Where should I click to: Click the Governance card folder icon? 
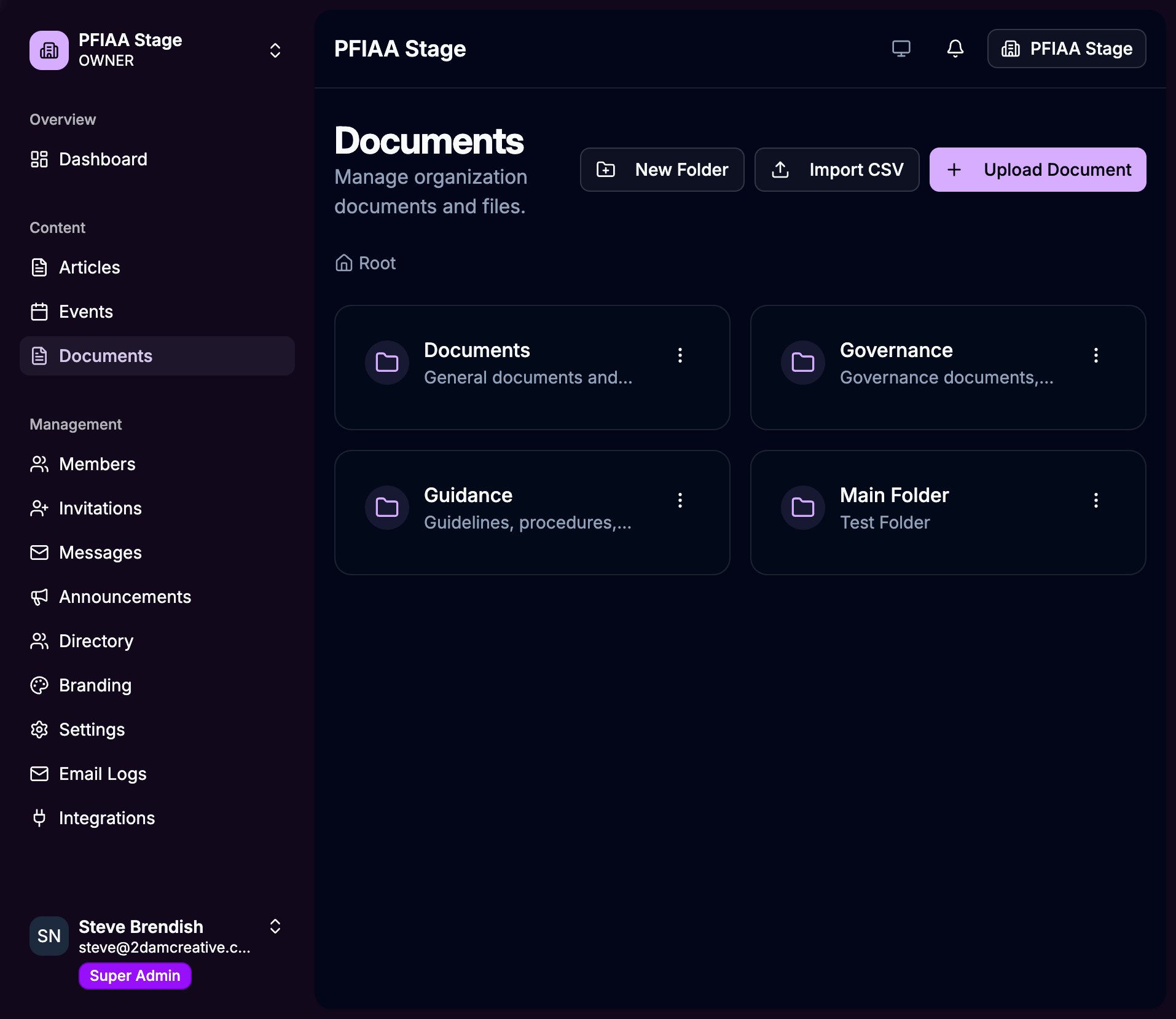pyautogui.click(x=803, y=363)
